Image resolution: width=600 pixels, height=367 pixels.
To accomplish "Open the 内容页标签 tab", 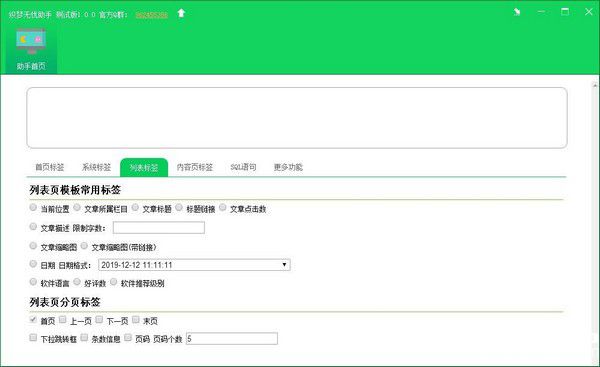I will [194, 167].
